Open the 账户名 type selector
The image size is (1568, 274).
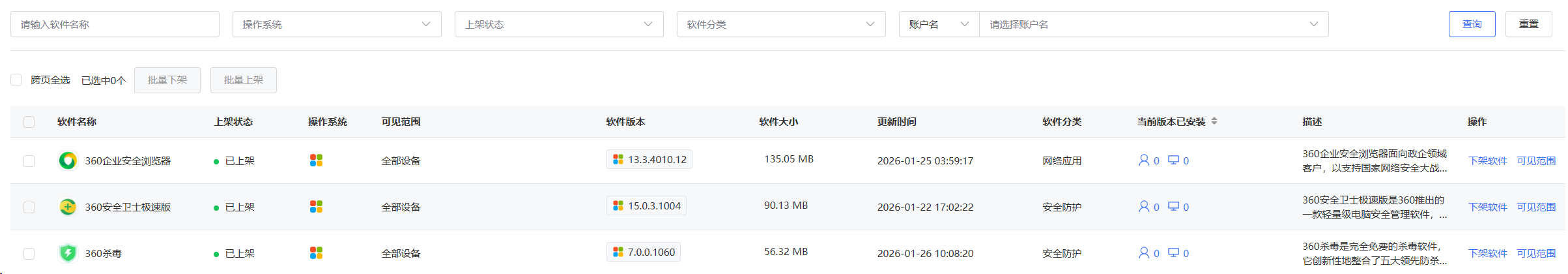[939, 24]
